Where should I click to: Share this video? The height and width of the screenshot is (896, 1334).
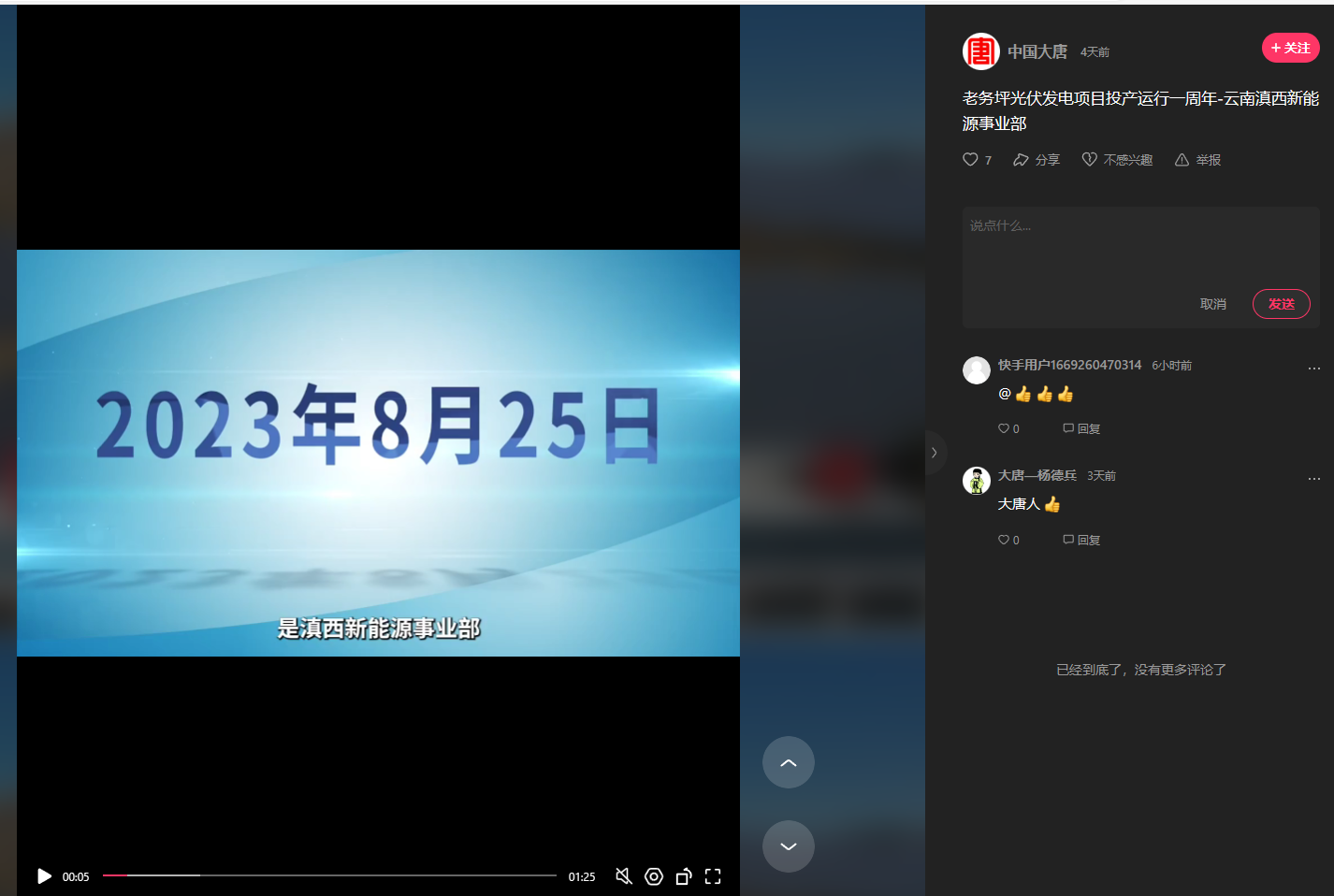click(1036, 160)
